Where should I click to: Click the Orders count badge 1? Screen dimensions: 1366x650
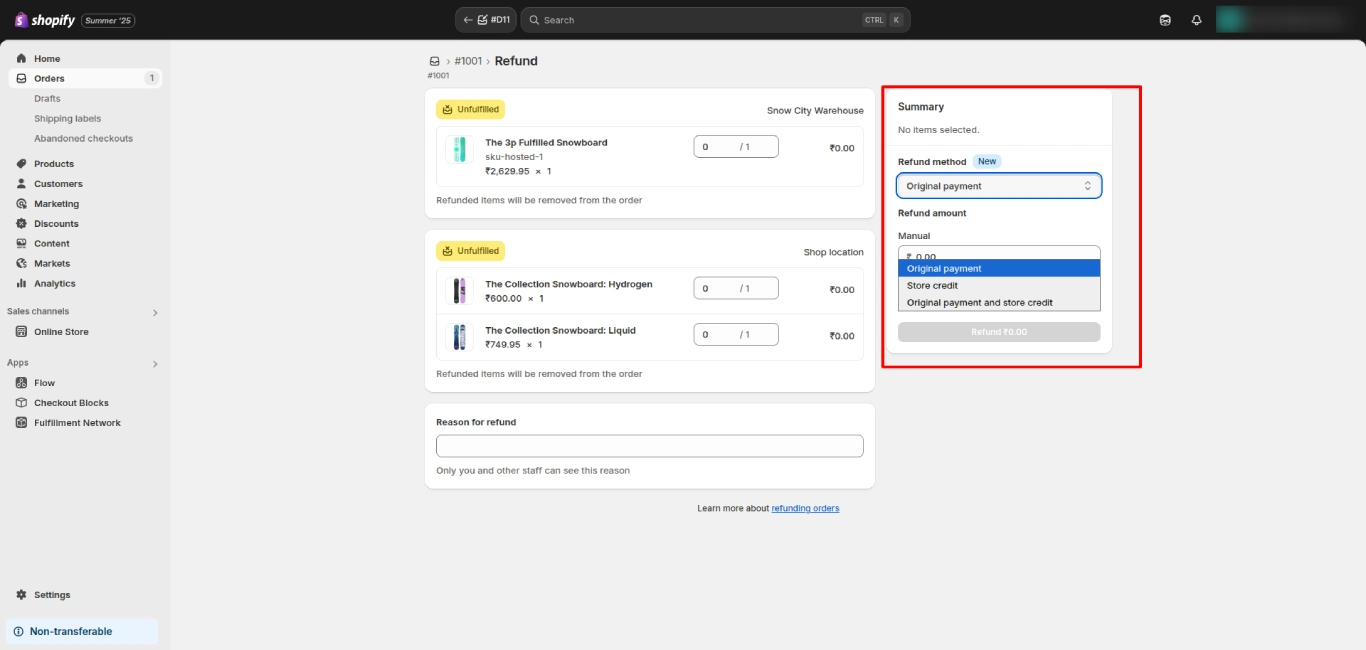[x=151, y=78]
